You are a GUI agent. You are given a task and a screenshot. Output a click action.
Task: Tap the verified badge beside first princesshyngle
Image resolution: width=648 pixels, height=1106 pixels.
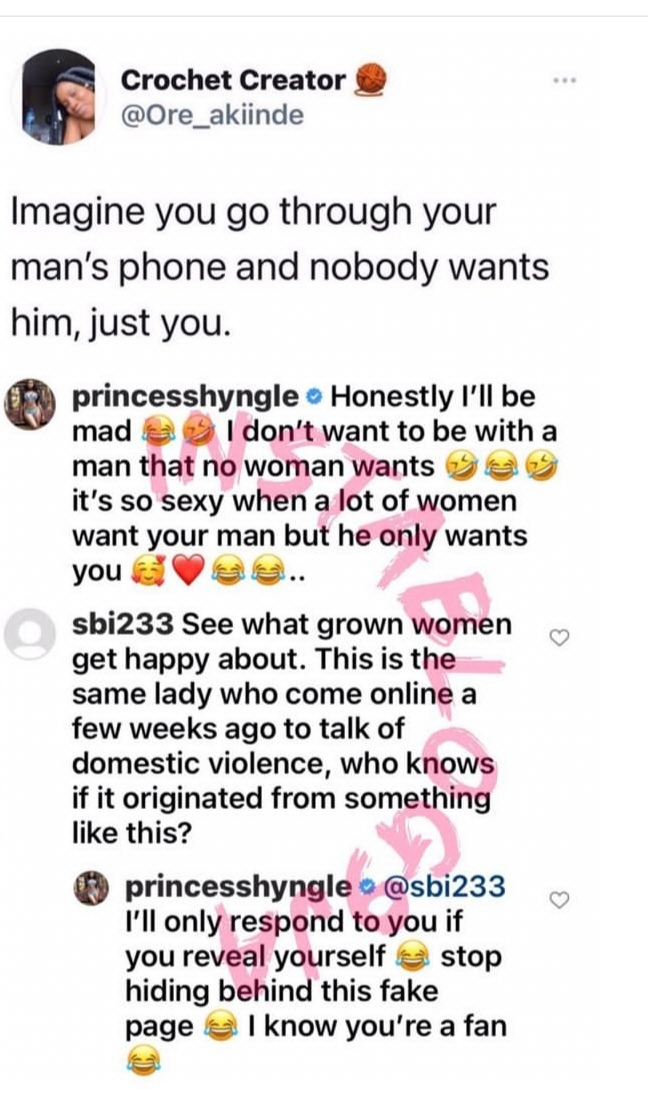coord(314,399)
